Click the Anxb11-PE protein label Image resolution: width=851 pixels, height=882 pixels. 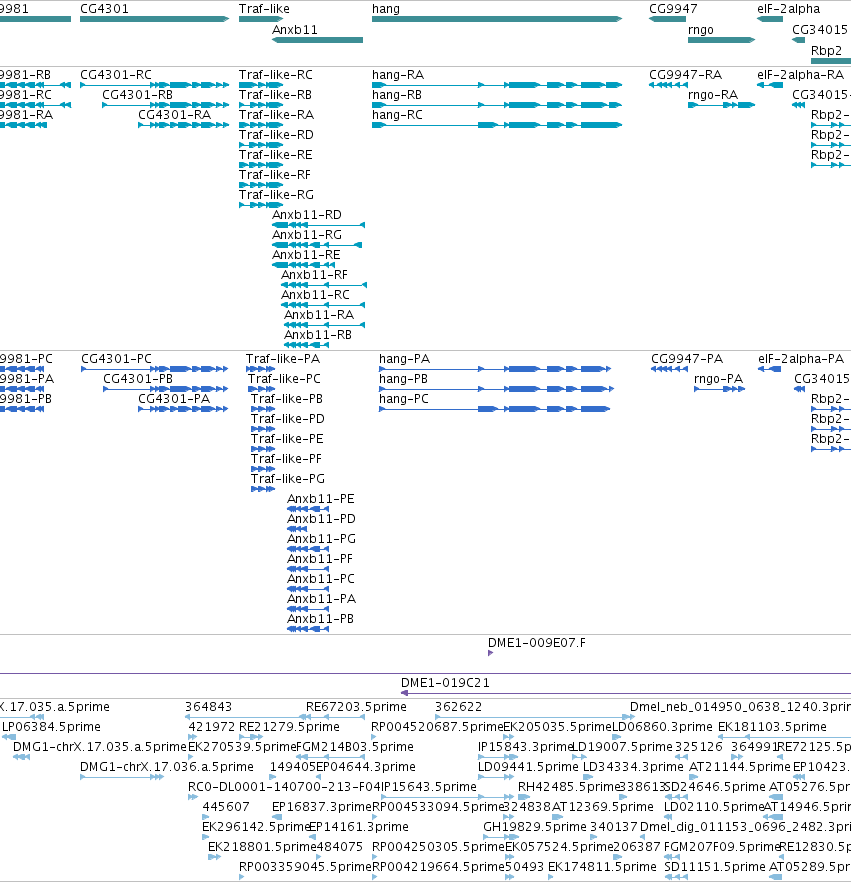coord(321,499)
